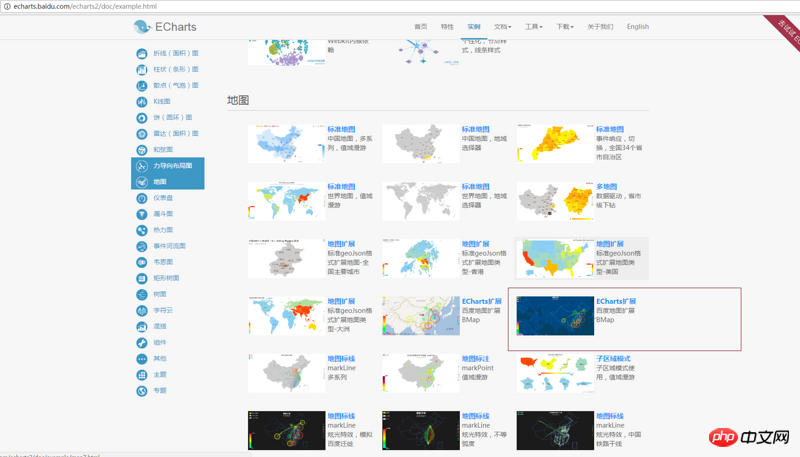Click the echarts.baidu.com address bar
Viewport: 800px width, 457px height.
click(398, 6)
